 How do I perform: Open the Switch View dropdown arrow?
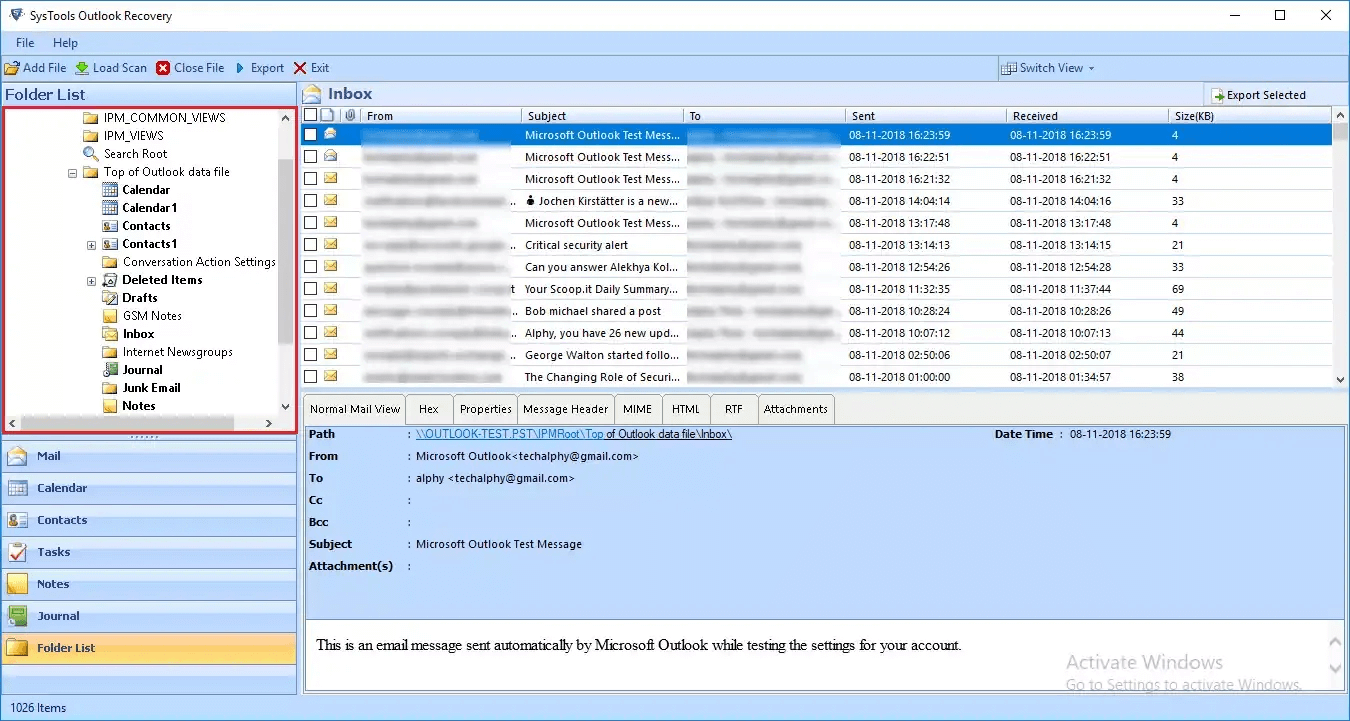click(1091, 68)
